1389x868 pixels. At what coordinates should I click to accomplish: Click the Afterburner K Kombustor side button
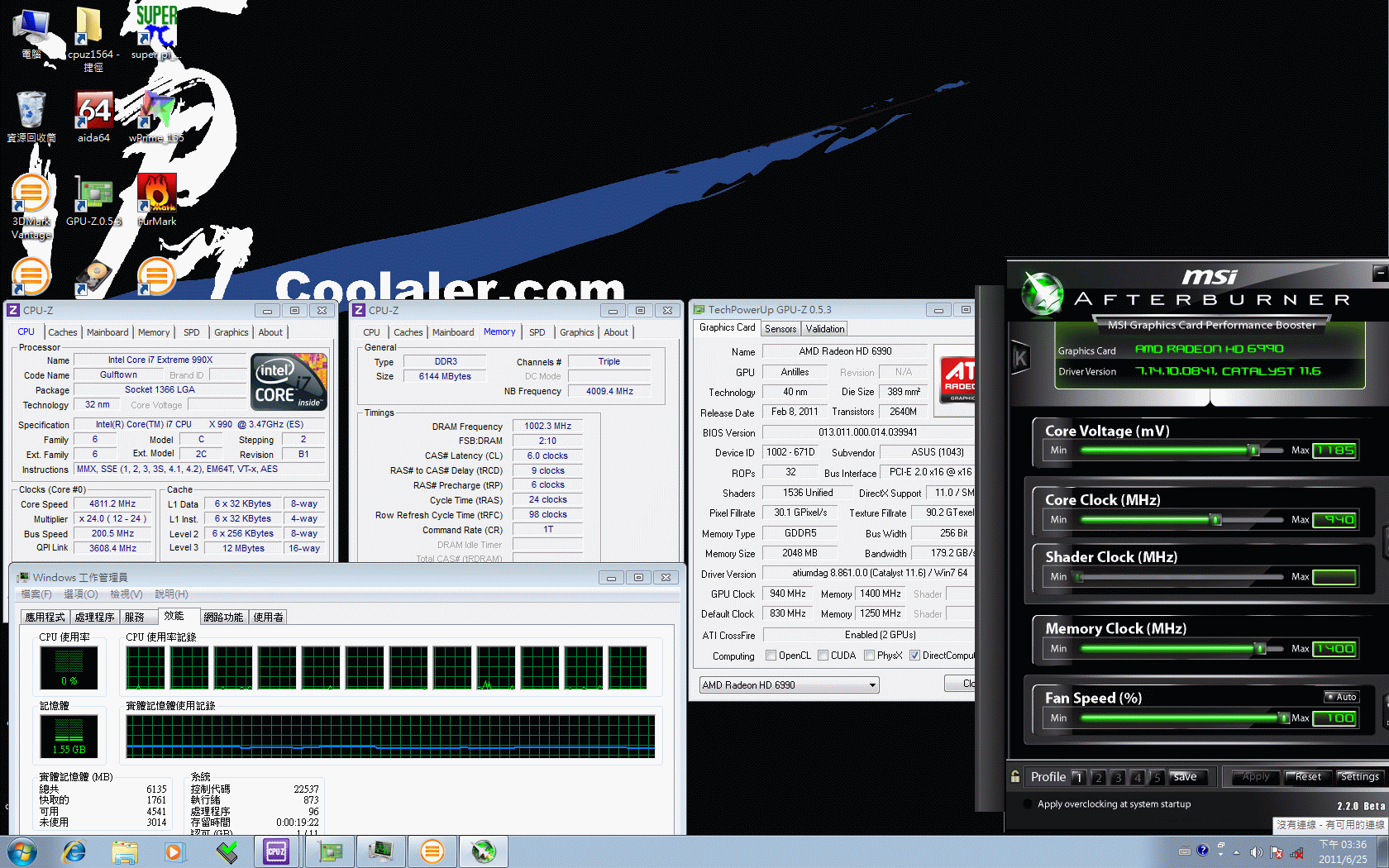[x=1021, y=358]
